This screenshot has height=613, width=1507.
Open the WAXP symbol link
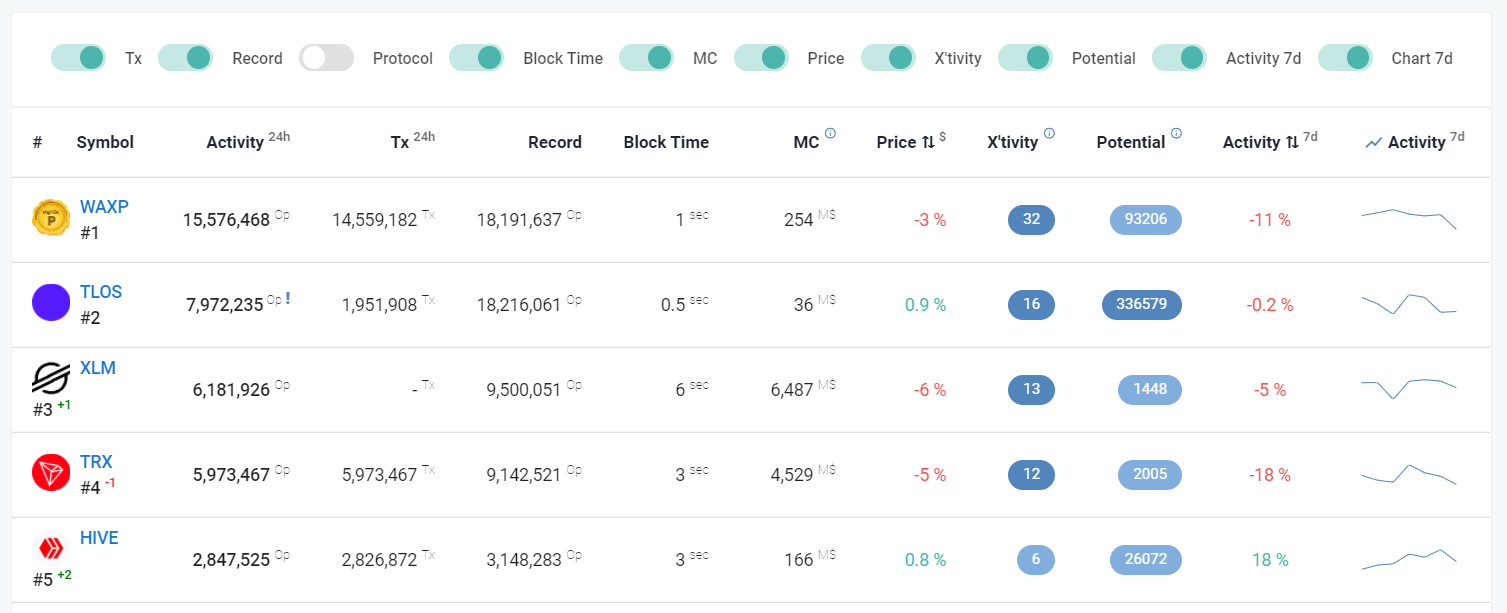pyautogui.click(x=104, y=207)
